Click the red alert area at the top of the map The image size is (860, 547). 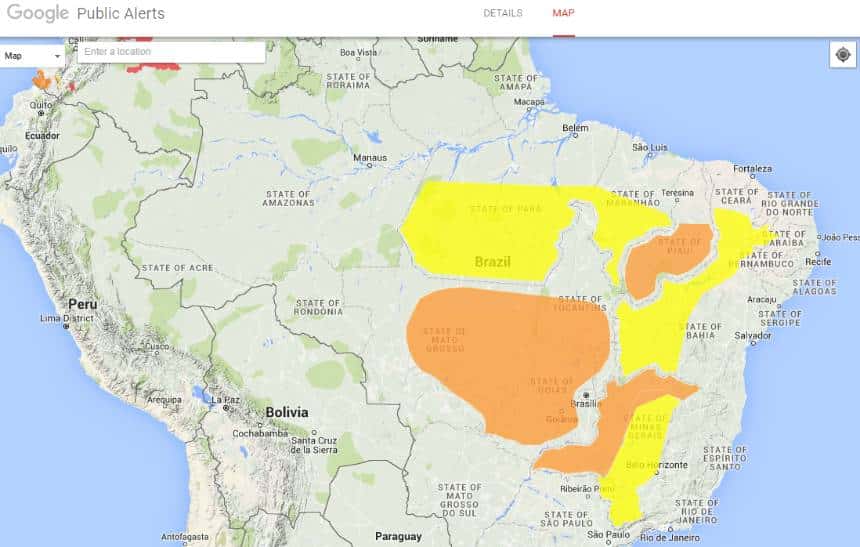tap(154, 67)
